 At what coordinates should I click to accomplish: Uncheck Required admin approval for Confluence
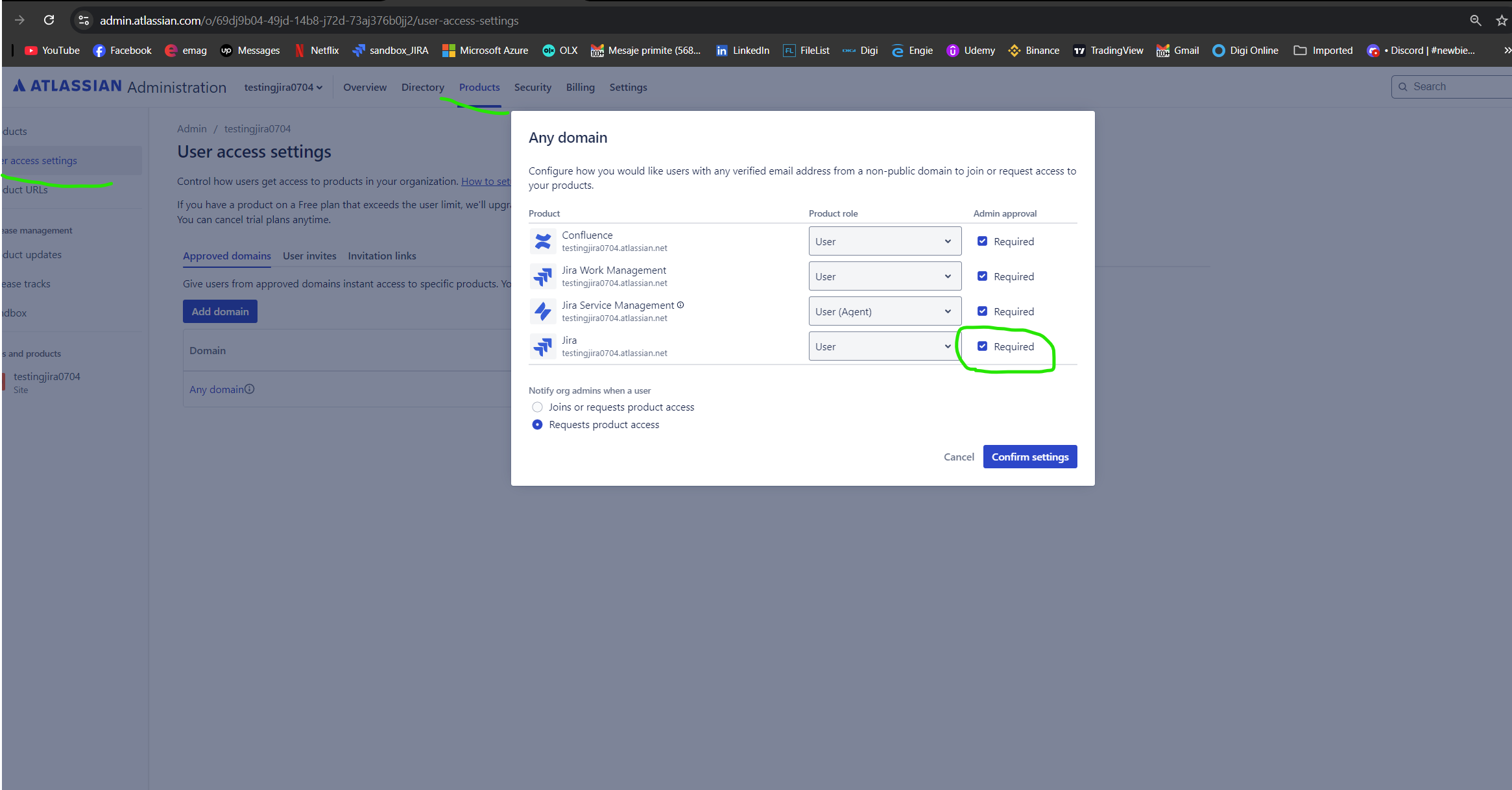tap(983, 241)
